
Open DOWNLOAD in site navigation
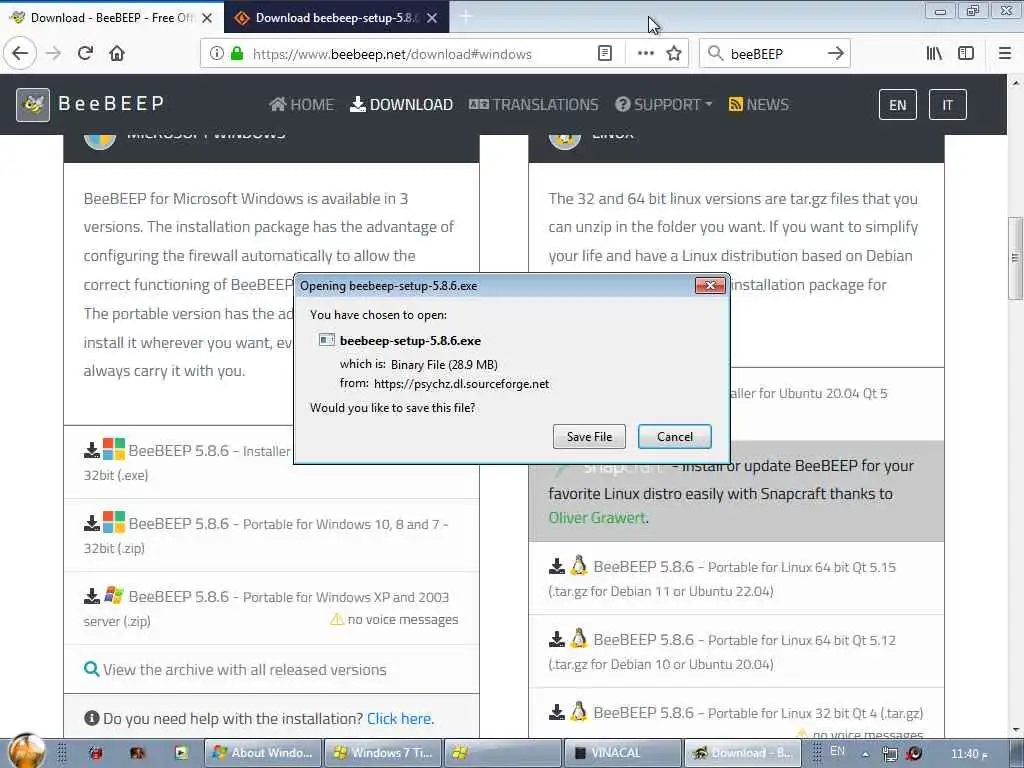coord(402,104)
